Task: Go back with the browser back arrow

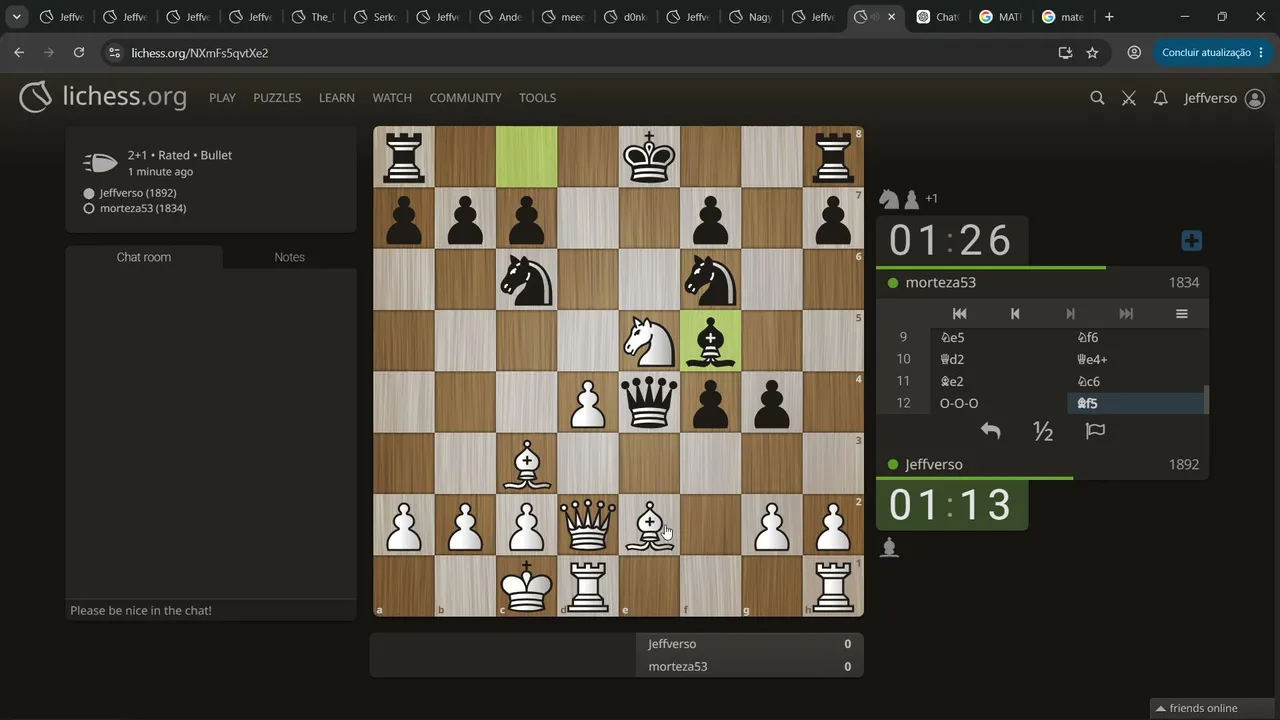Action: [x=19, y=53]
